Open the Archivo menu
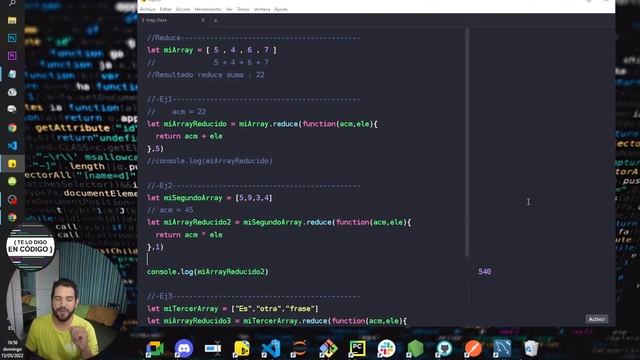Image resolution: width=640 pixels, height=360 pixels. [148, 9]
